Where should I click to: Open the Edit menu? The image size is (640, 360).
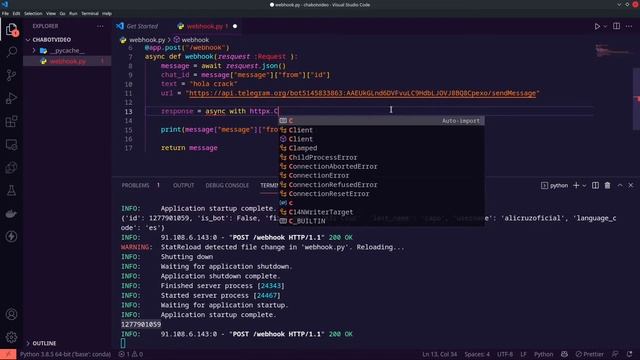coord(16,13)
